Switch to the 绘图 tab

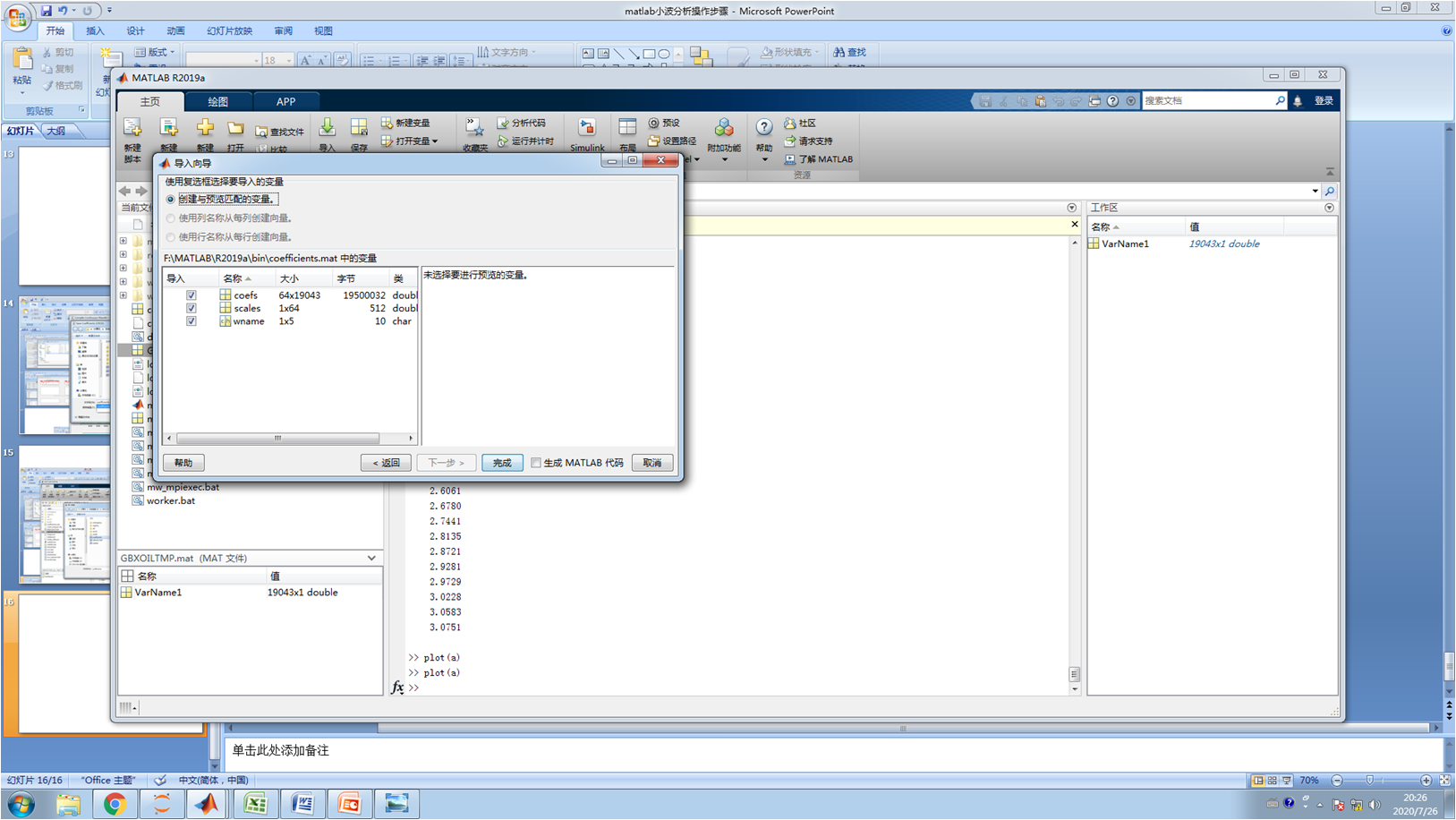(217, 101)
